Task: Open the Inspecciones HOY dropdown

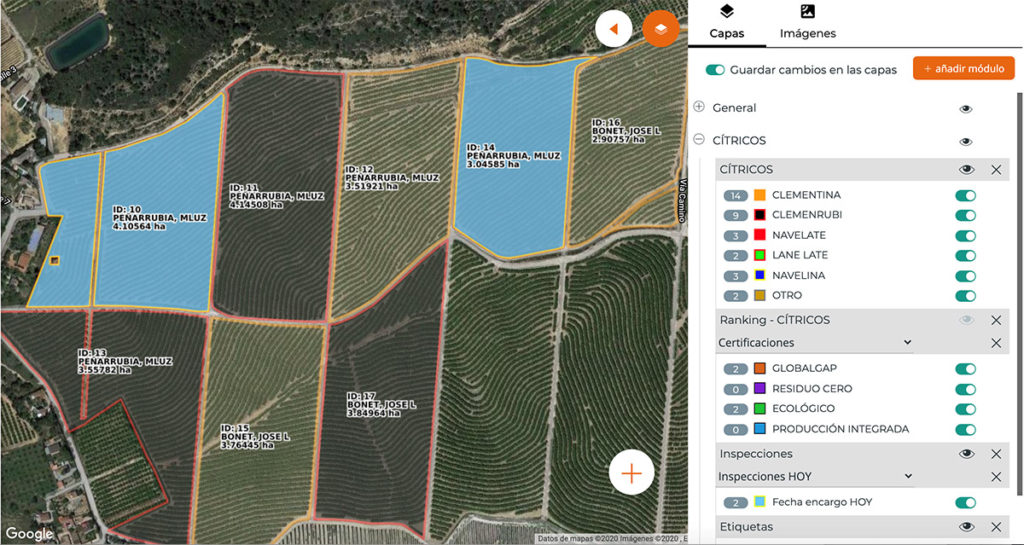Action: pos(814,476)
